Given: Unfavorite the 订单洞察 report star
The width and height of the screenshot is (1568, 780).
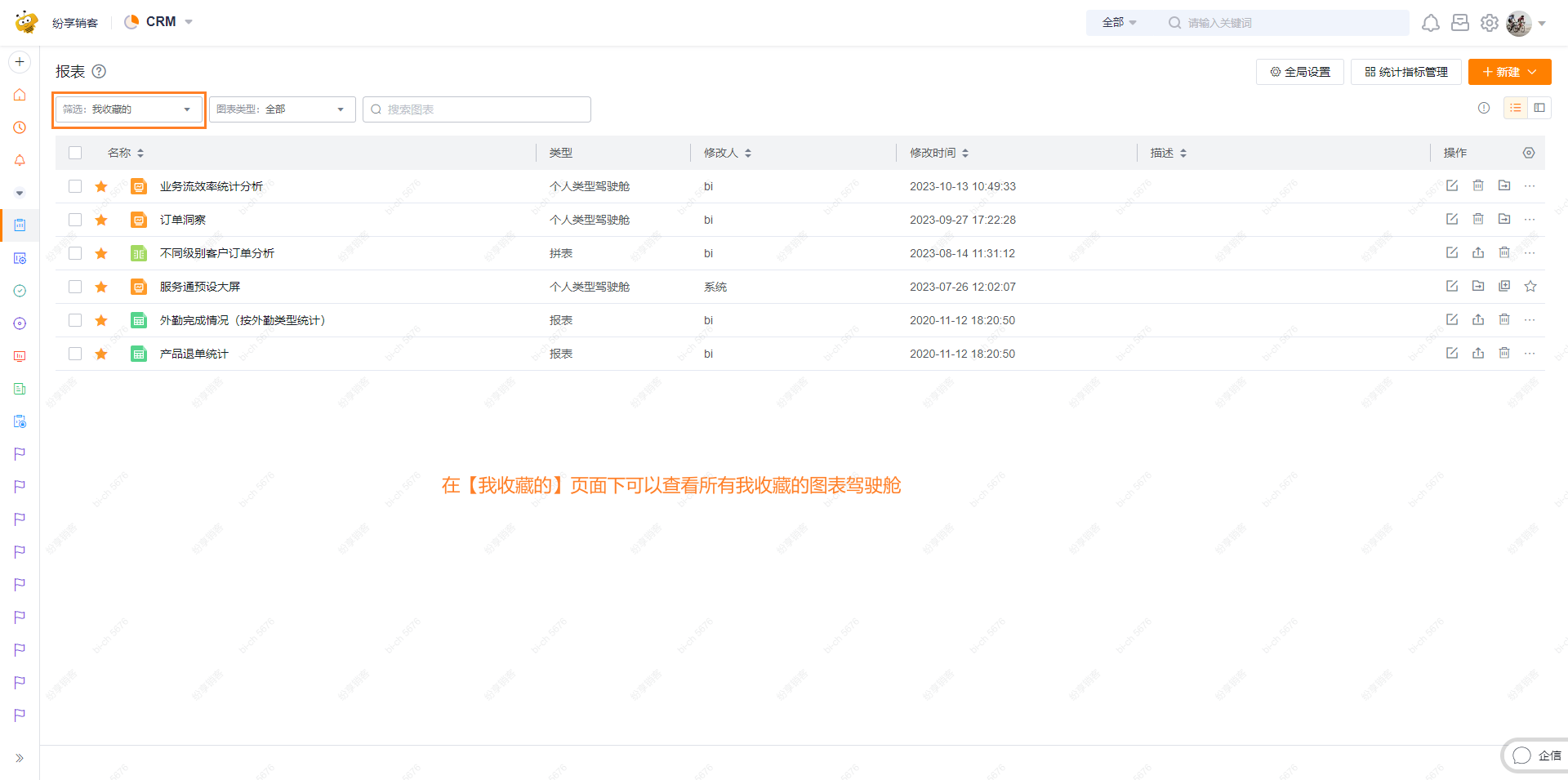Looking at the screenshot, I should [101, 219].
